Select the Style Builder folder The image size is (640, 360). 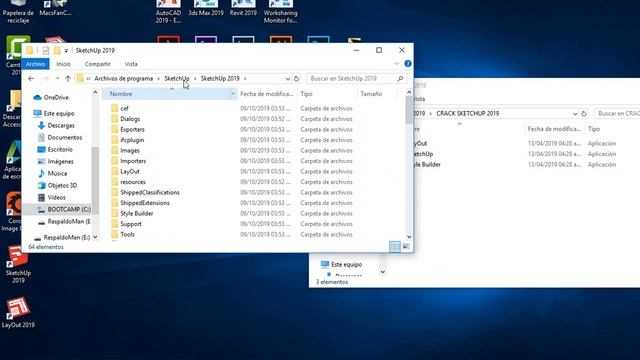pyautogui.click(x=137, y=213)
